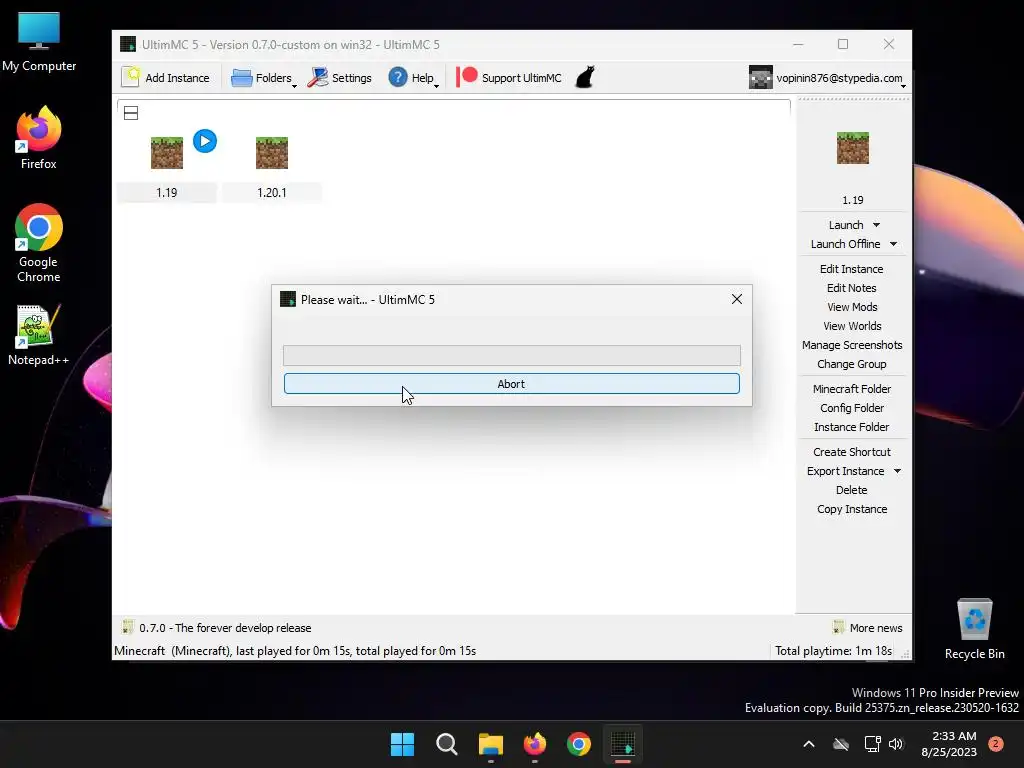The height and width of the screenshot is (768, 1024).
Task: Click the Abort button in the dialog
Action: 511,384
